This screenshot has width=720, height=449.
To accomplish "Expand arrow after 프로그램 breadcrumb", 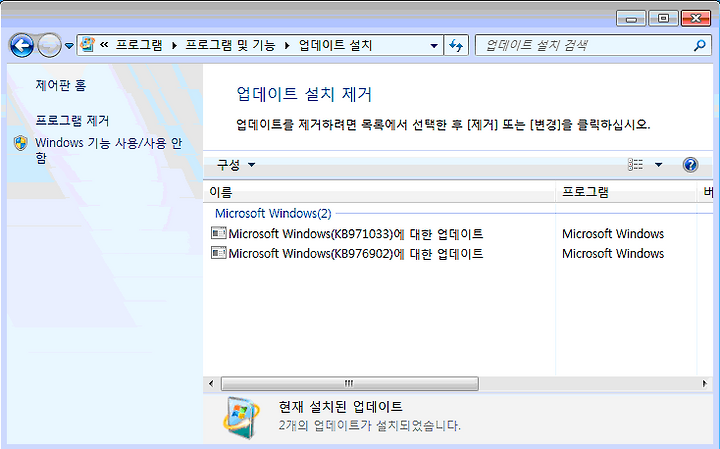I will tap(174, 45).
